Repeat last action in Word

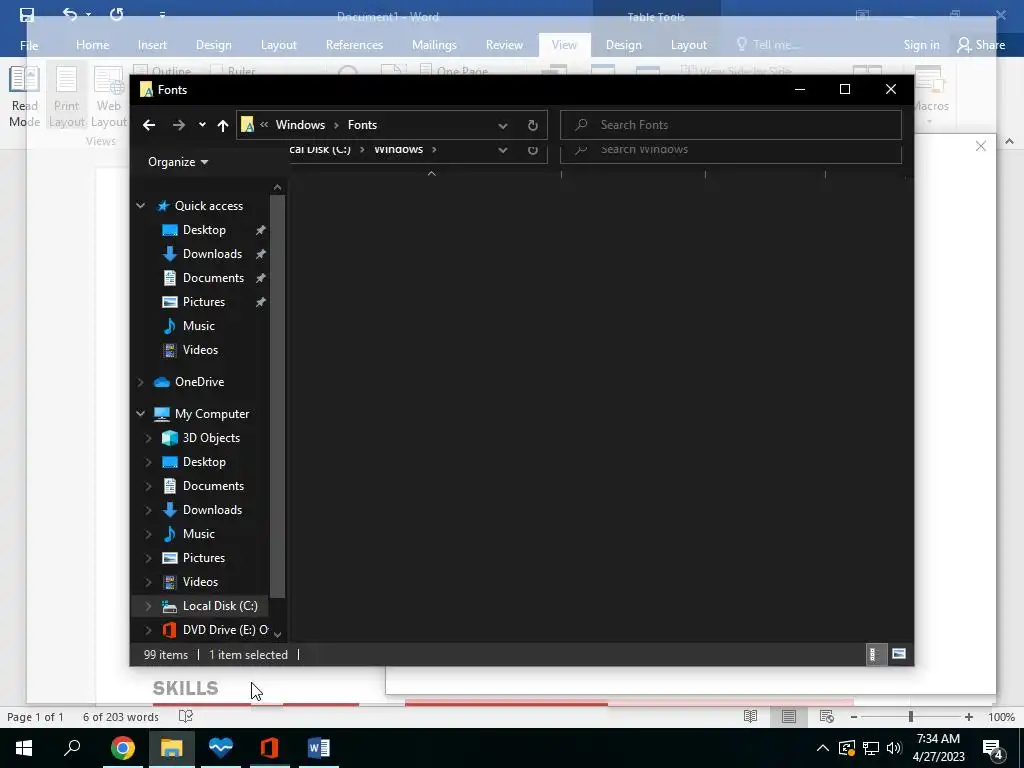(117, 14)
